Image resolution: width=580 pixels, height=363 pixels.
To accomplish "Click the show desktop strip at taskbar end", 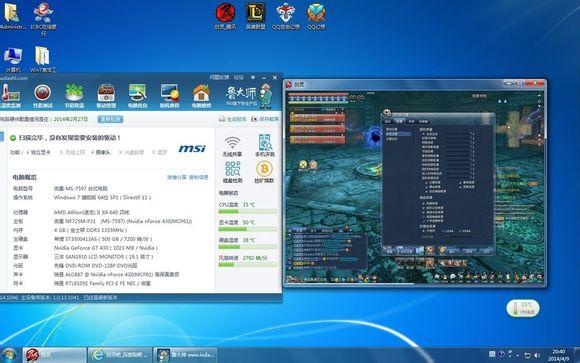I will [577, 355].
